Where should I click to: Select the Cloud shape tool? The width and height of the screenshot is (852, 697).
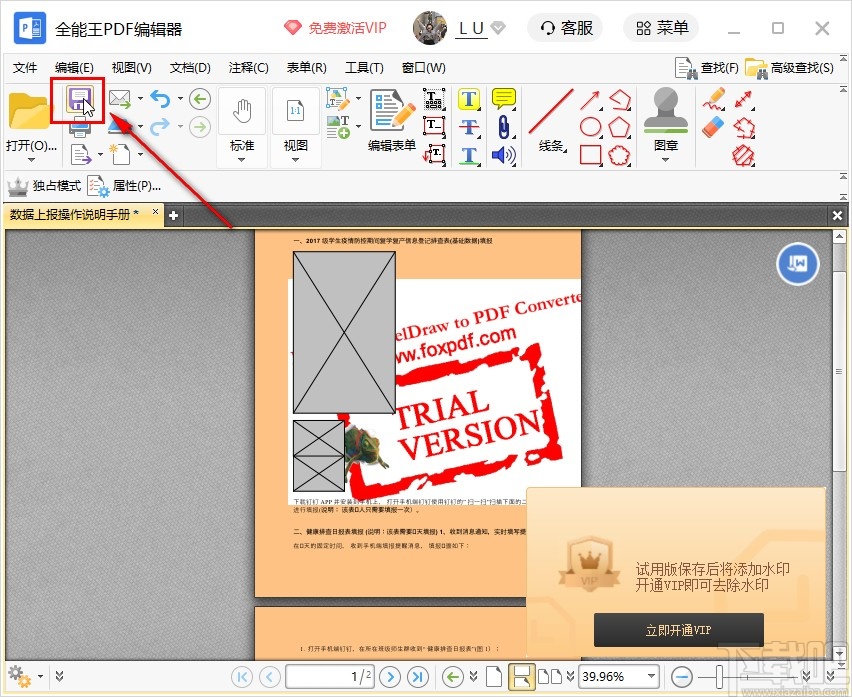pyautogui.click(x=619, y=155)
